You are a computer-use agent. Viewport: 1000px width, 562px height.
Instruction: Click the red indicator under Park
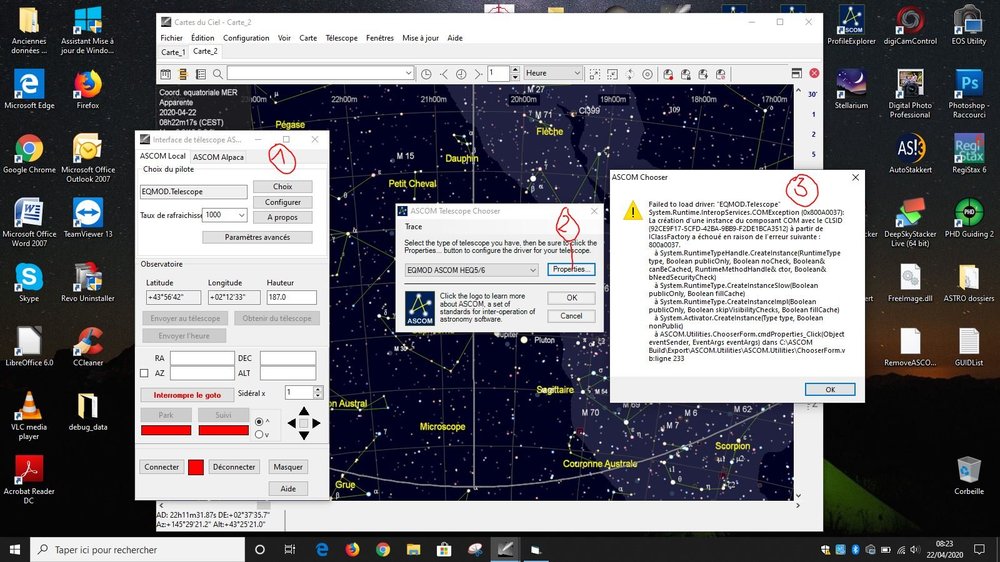(166, 431)
